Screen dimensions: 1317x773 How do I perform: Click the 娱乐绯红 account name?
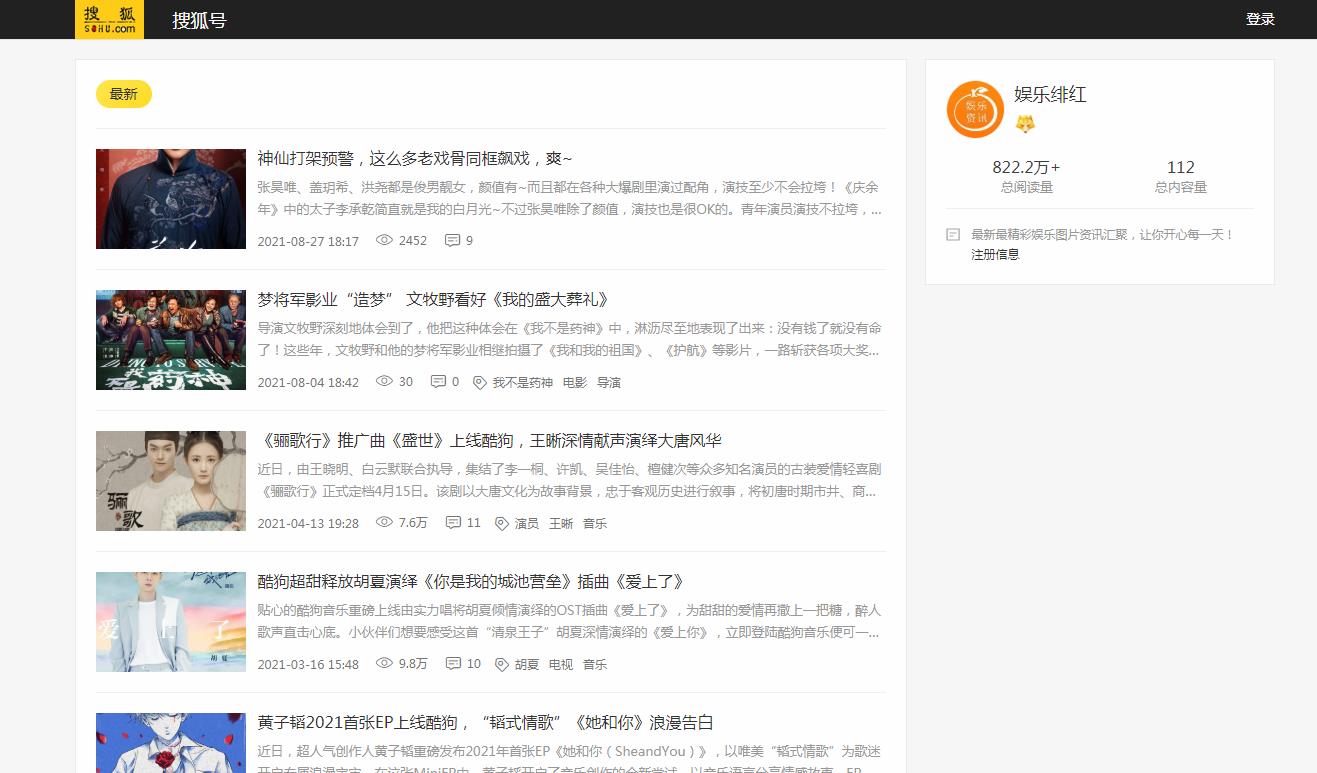coord(1050,95)
